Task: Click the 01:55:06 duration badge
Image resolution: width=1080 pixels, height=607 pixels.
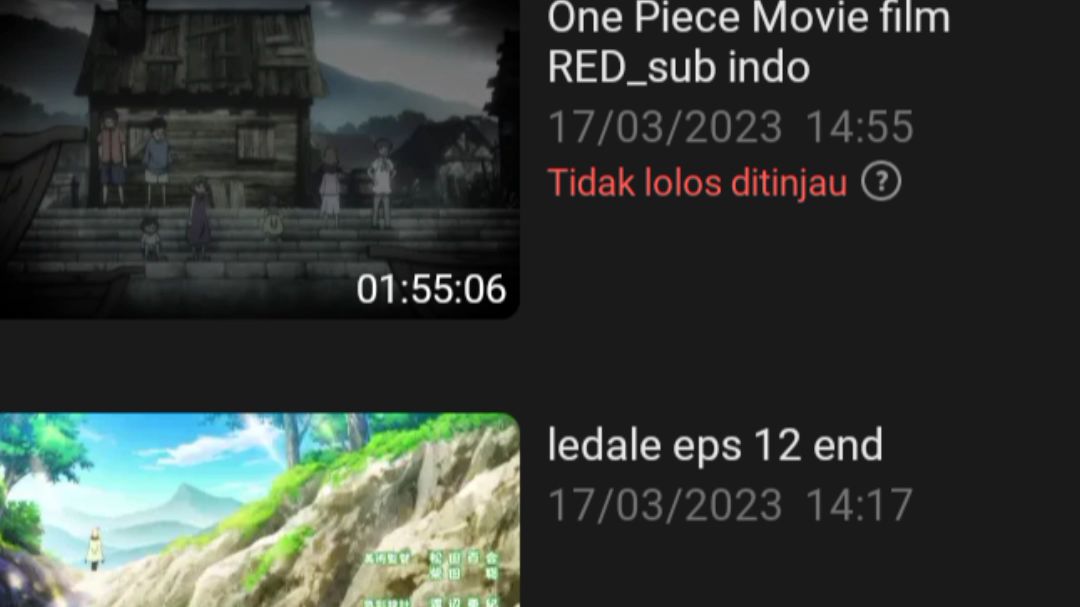Action: point(431,289)
